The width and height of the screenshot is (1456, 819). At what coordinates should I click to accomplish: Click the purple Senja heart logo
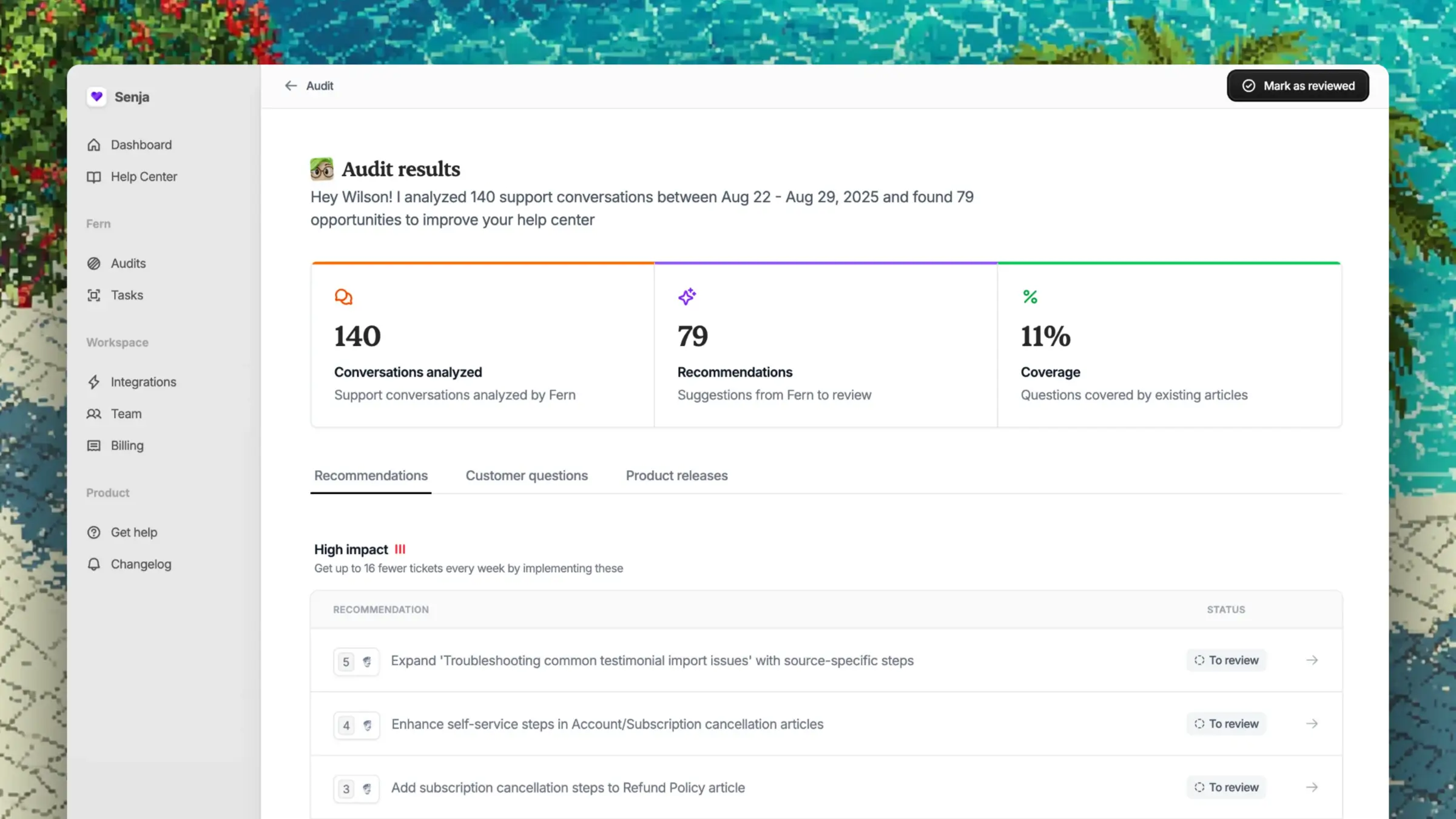coord(96,96)
